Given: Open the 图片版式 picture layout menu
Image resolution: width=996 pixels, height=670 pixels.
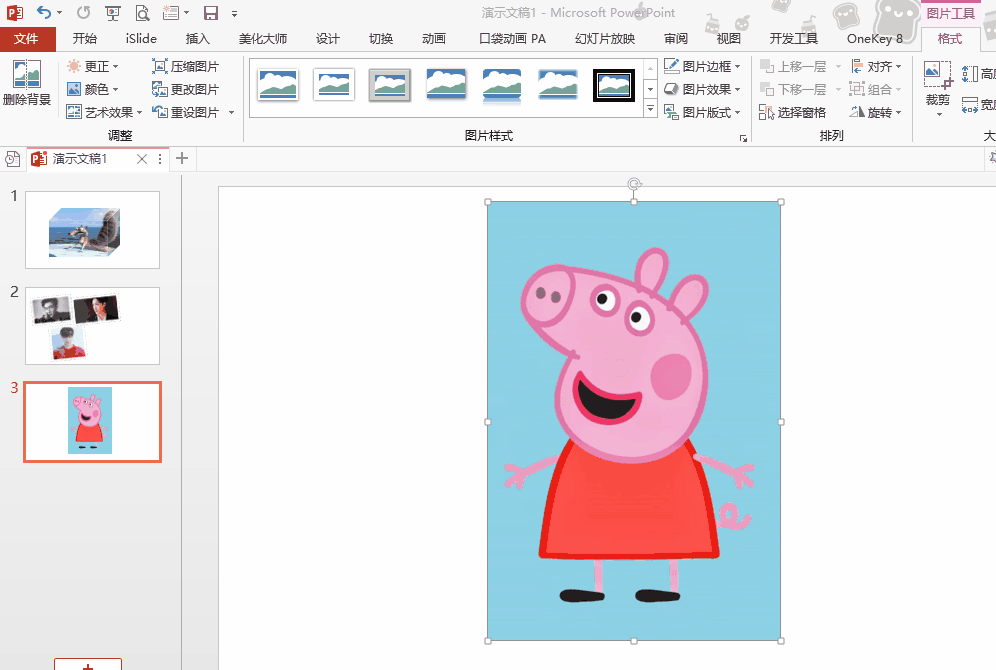Looking at the screenshot, I should coord(703,112).
